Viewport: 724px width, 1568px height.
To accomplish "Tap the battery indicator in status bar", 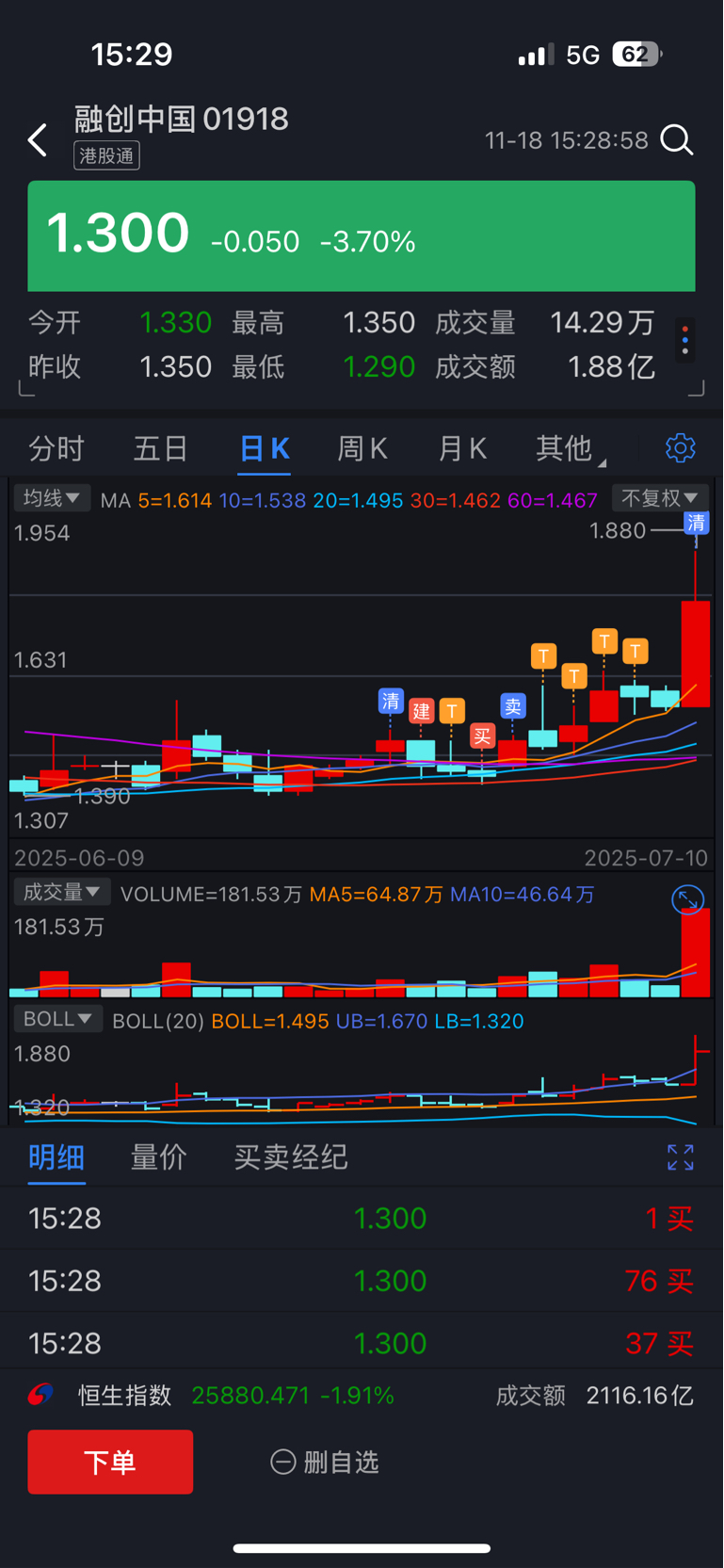I will (637, 55).
